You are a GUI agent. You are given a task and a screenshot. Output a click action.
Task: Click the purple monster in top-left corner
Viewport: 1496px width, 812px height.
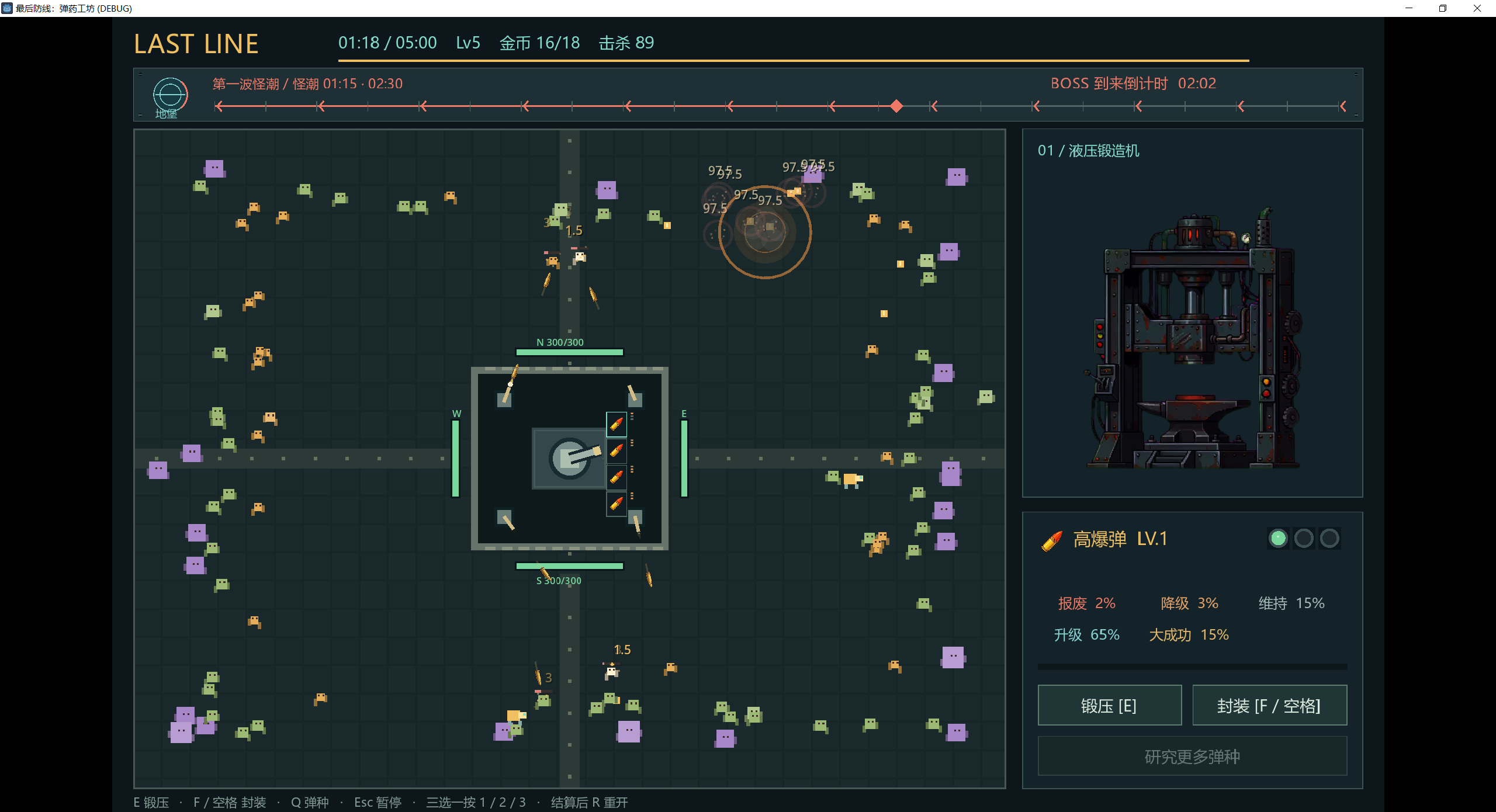point(214,169)
